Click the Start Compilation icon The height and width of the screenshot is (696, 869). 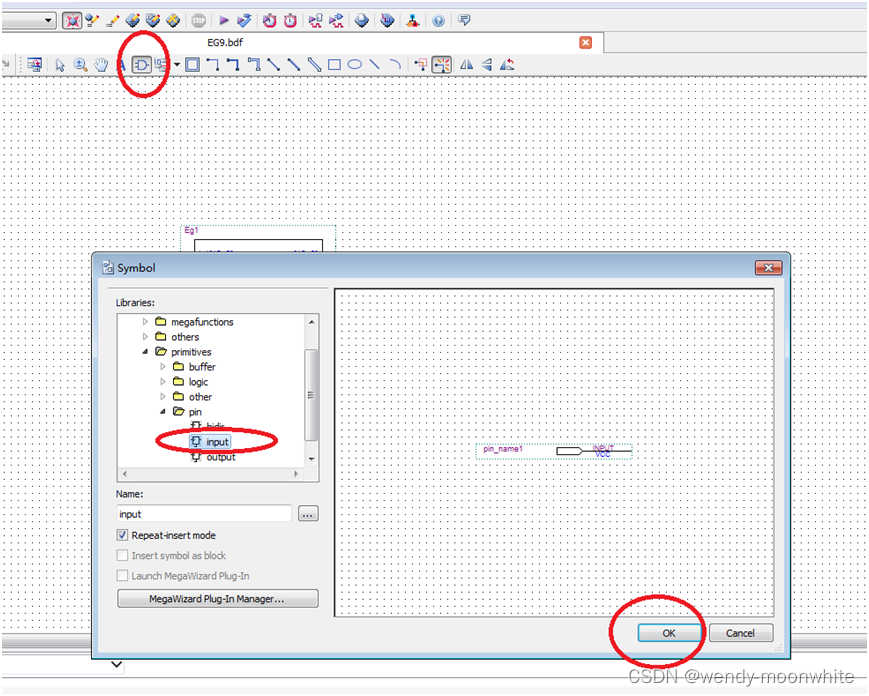[x=222, y=20]
